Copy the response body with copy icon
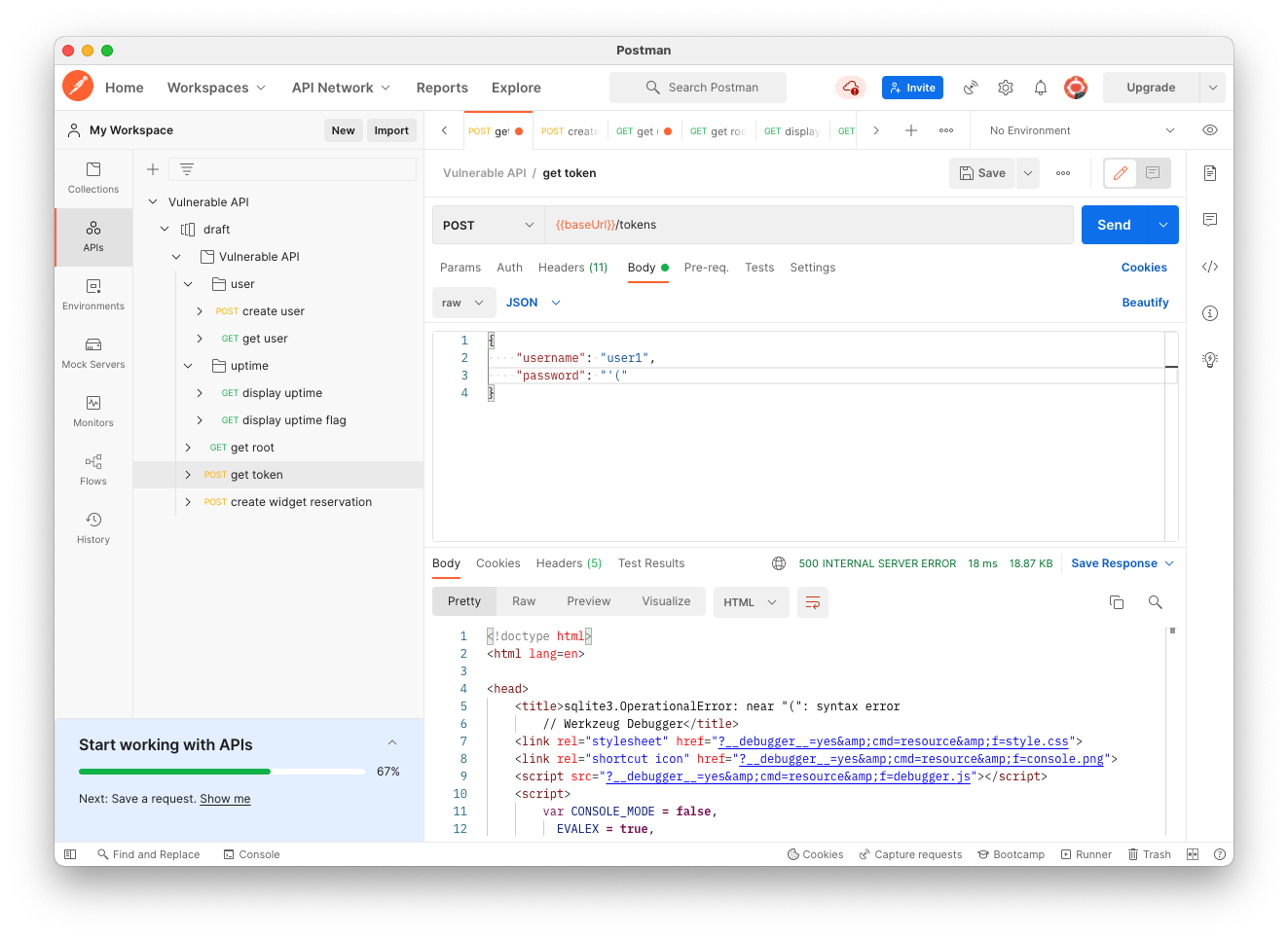Viewport: 1288px width, 938px height. pyautogui.click(x=1117, y=602)
